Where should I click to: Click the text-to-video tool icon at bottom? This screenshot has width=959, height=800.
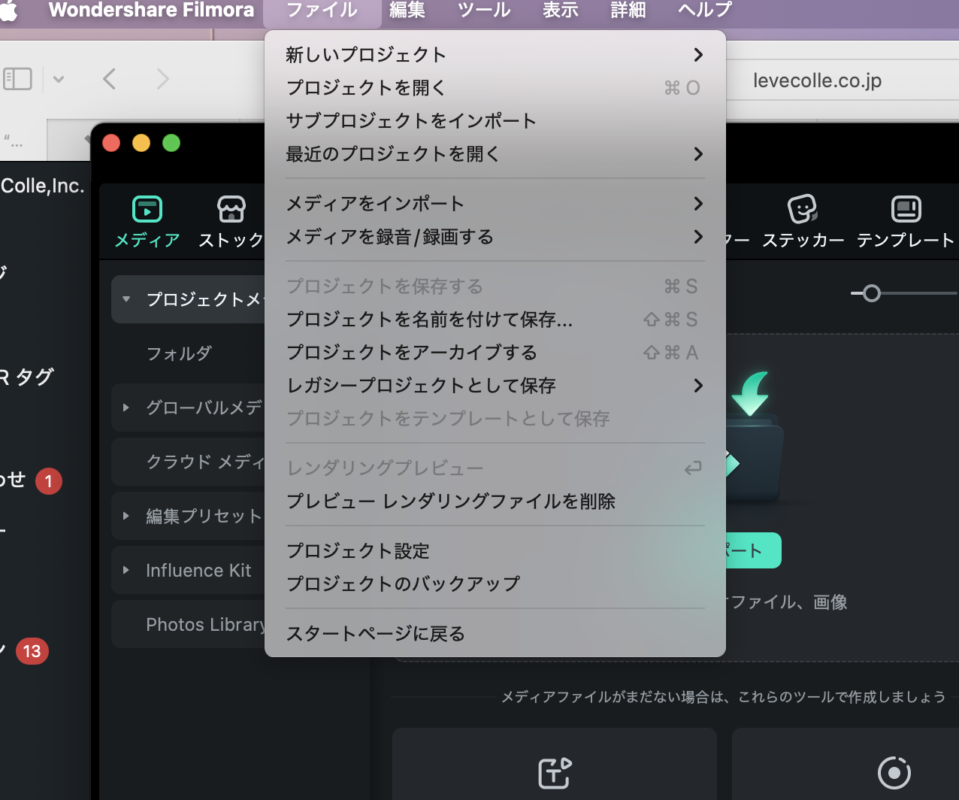(x=555, y=773)
